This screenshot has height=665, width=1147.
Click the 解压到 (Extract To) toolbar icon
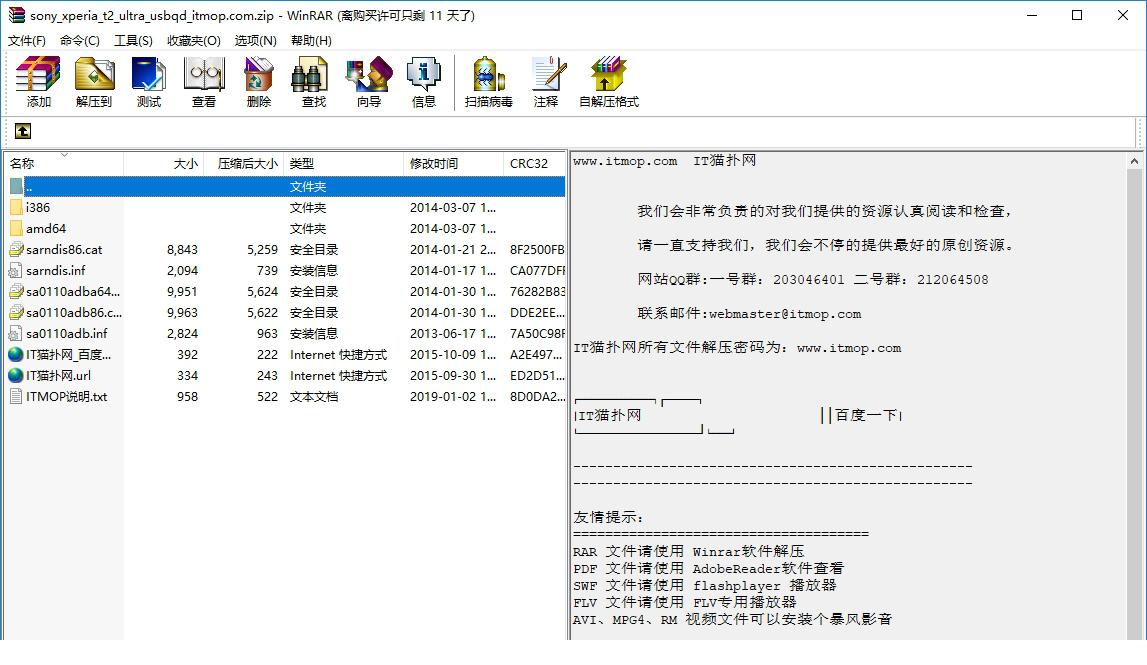(x=94, y=74)
